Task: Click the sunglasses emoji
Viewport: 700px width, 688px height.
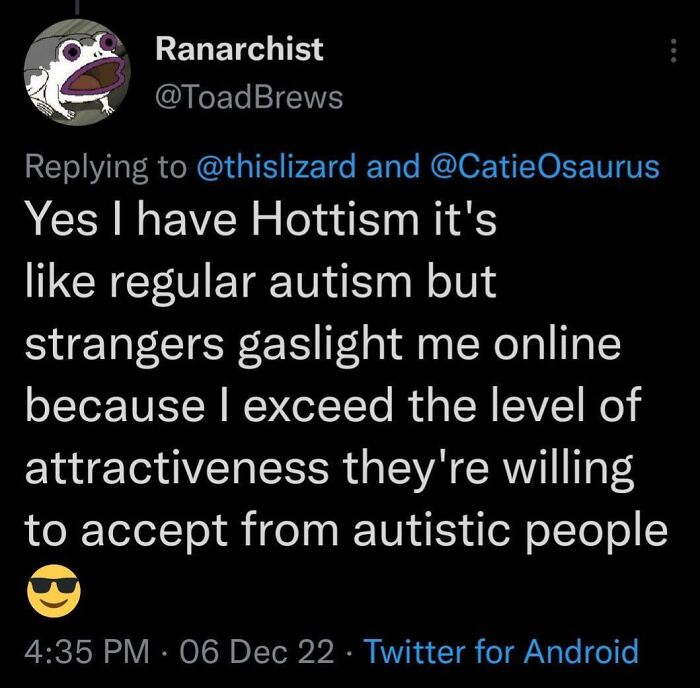Action: (x=48, y=597)
